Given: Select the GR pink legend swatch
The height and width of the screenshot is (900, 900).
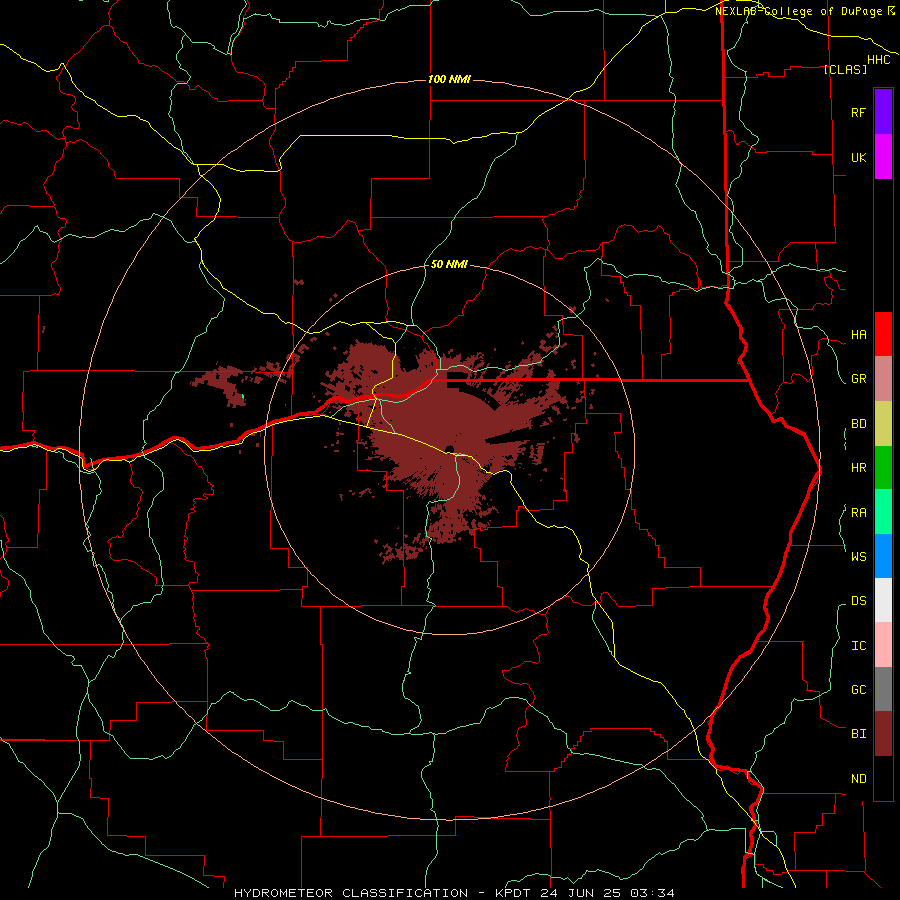Looking at the screenshot, I should 883,378.
